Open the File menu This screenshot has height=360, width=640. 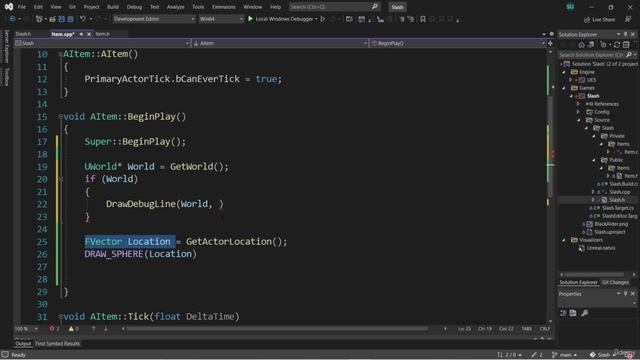[x=22, y=7]
